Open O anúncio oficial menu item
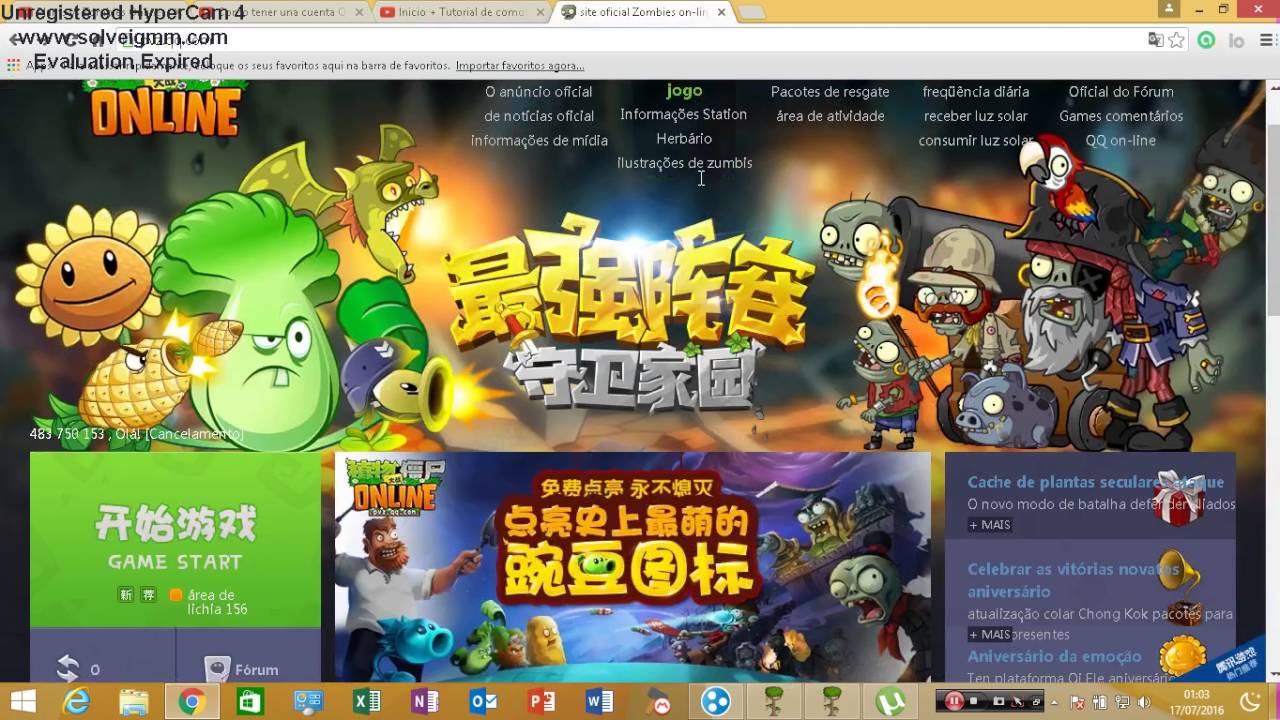The height and width of the screenshot is (720, 1280). tap(539, 92)
